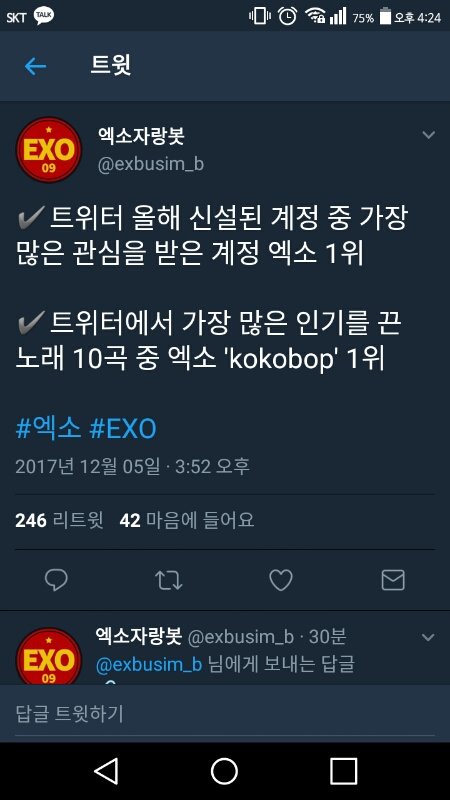Tap the blue back arrow
450x800 pixels.
35,66
